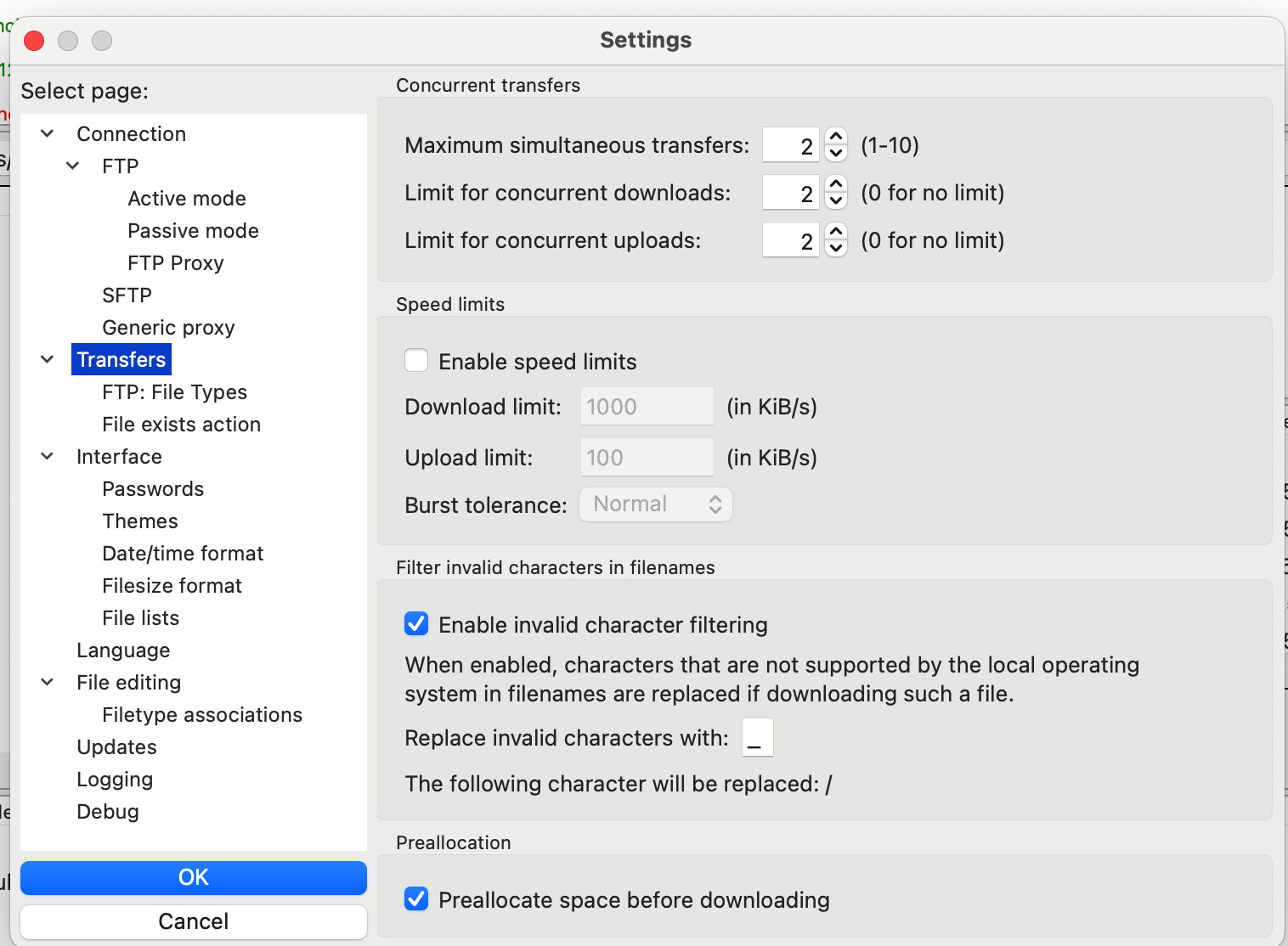
Task: Increase maximum simultaneous transfers stepper
Action: [836, 137]
